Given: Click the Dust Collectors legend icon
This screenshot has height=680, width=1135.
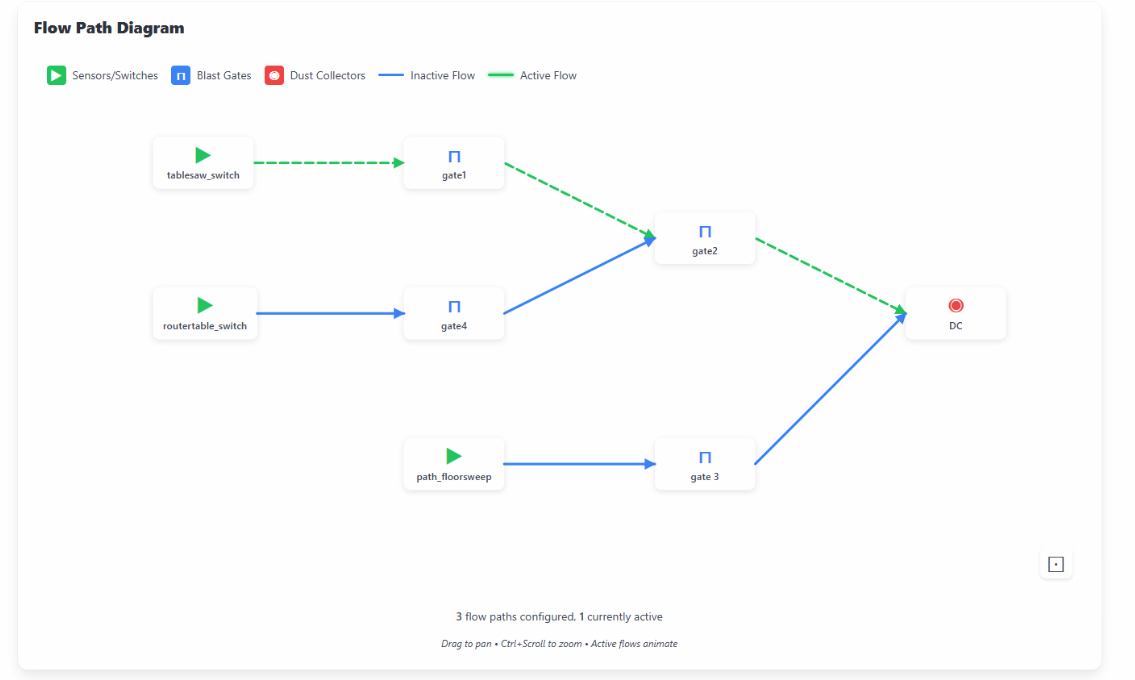Looking at the screenshot, I should coord(274,75).
